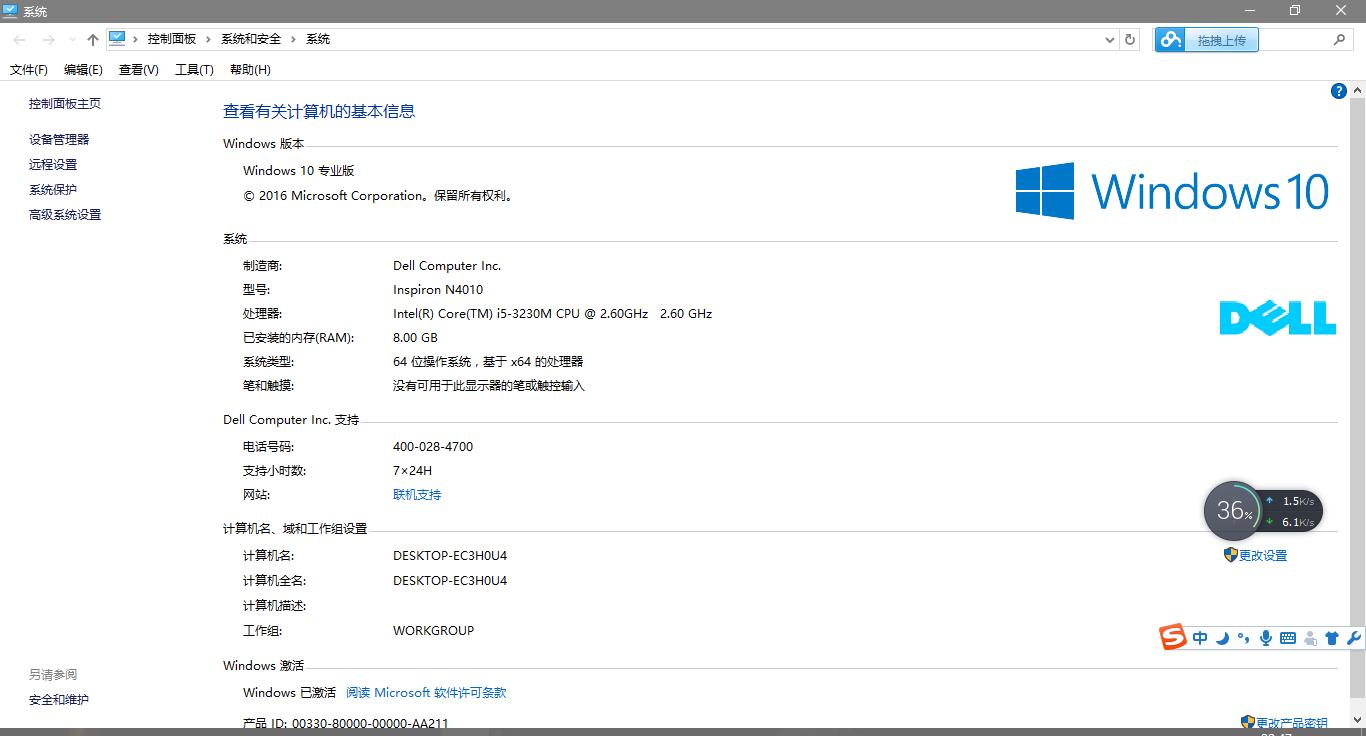Open the Sogou soft keyboard
Viewport: 1366px width, 736px height.
pos(1287,637)
